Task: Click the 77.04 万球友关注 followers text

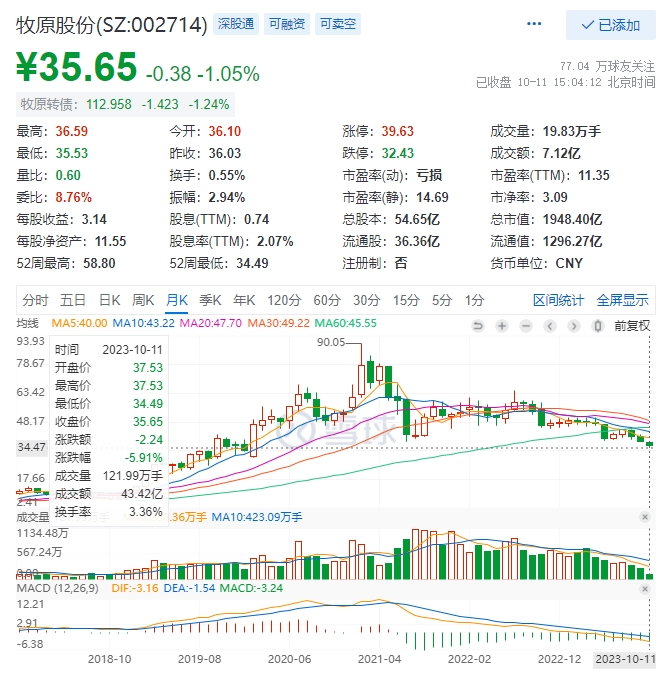Action: 607,66
